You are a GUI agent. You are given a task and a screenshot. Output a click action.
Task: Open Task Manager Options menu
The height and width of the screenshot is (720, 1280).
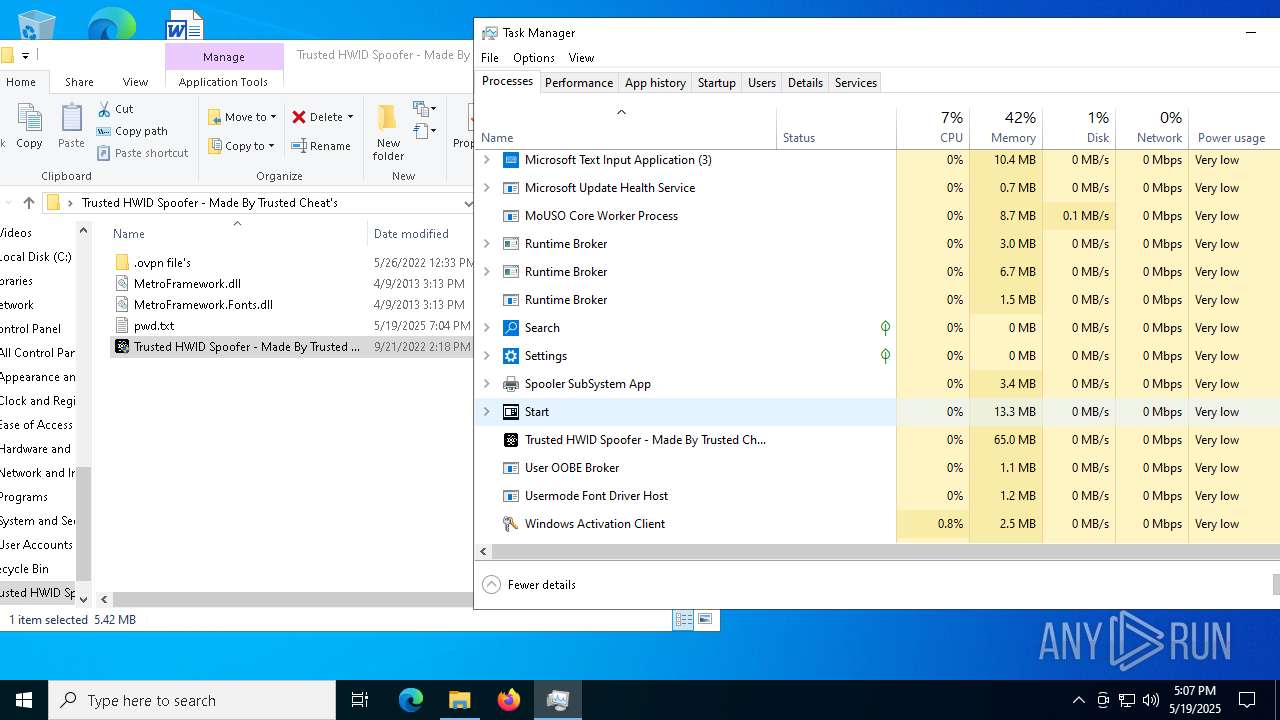[x=534, y=58]
